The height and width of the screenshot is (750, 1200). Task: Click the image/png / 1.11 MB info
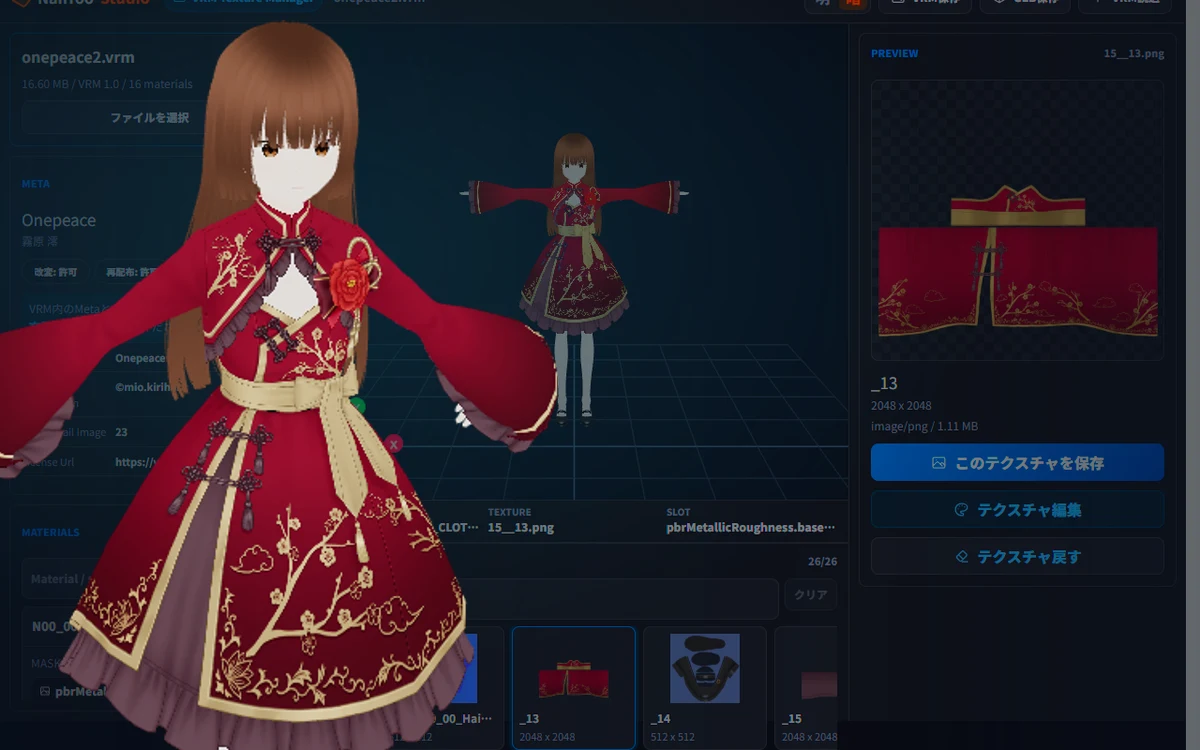point(924,426)
